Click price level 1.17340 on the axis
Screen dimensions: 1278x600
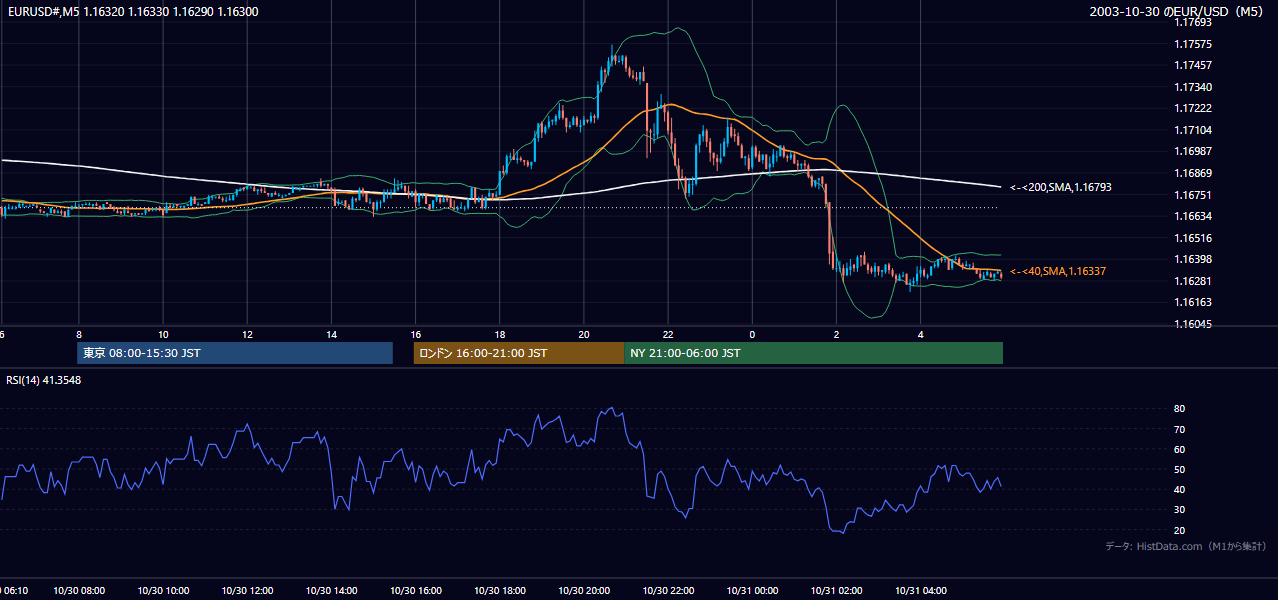[x=1192, y=87]
